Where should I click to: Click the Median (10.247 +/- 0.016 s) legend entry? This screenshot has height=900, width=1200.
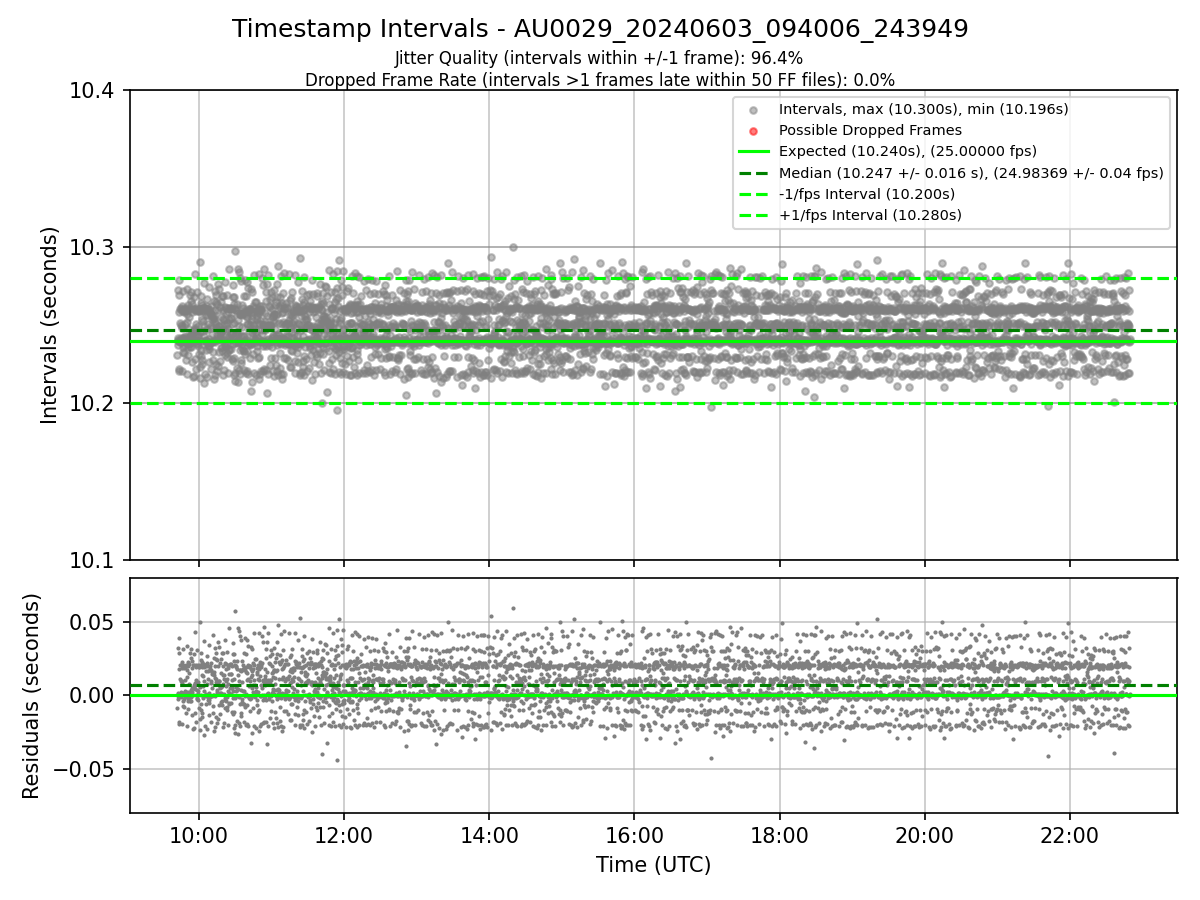coord(971,173)
